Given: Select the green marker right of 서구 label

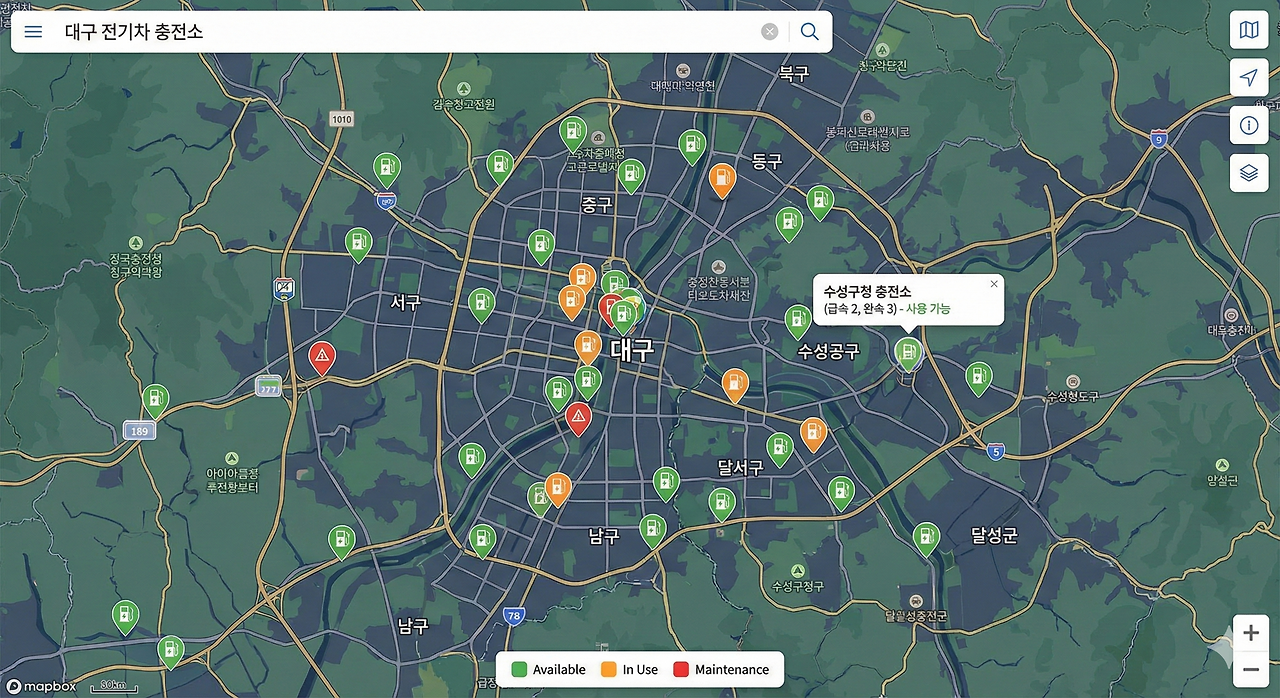Looking at the screenshot, I should 482,304.
